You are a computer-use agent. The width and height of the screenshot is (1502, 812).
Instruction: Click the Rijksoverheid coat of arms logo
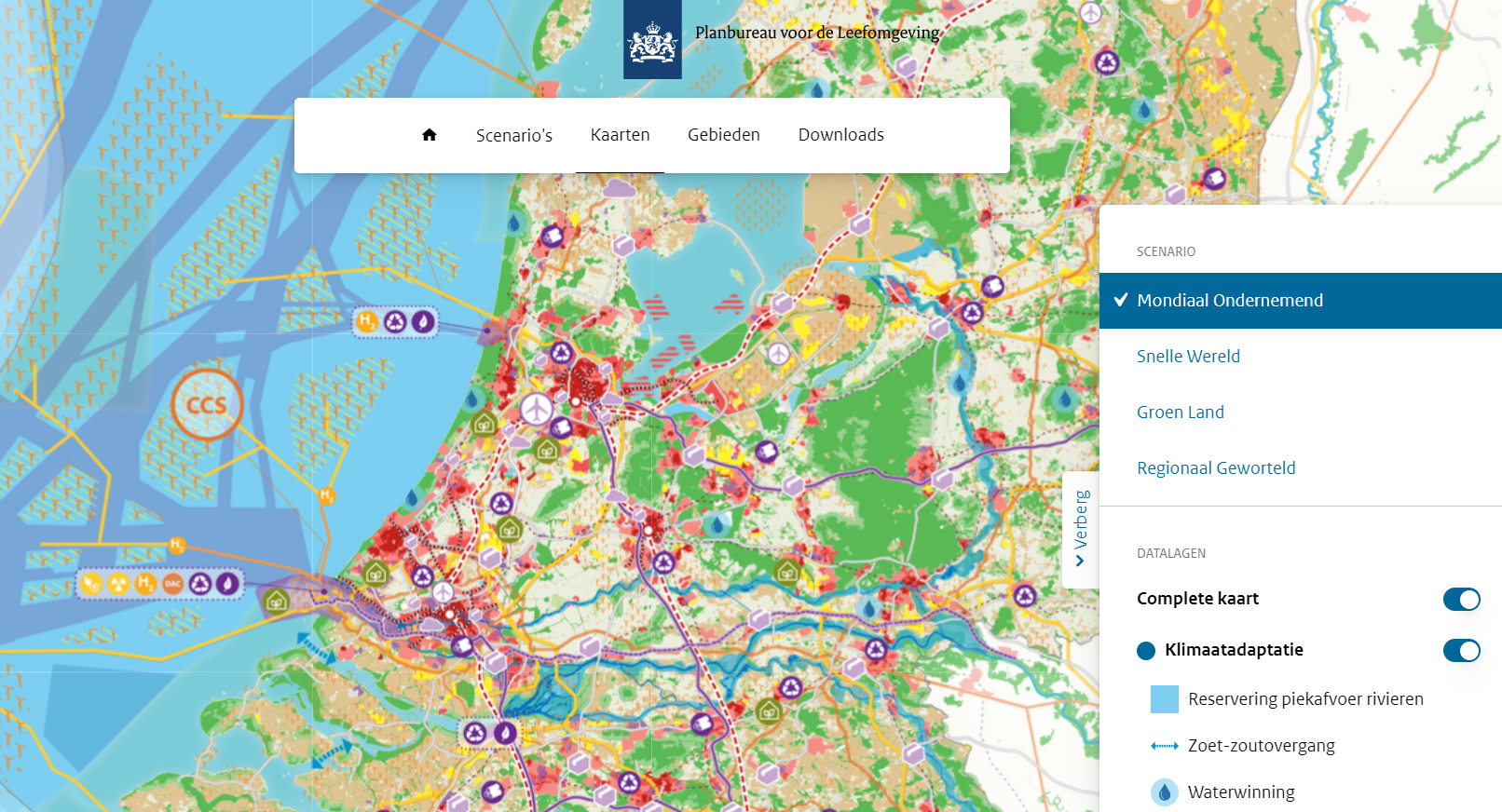pos(652,40)
